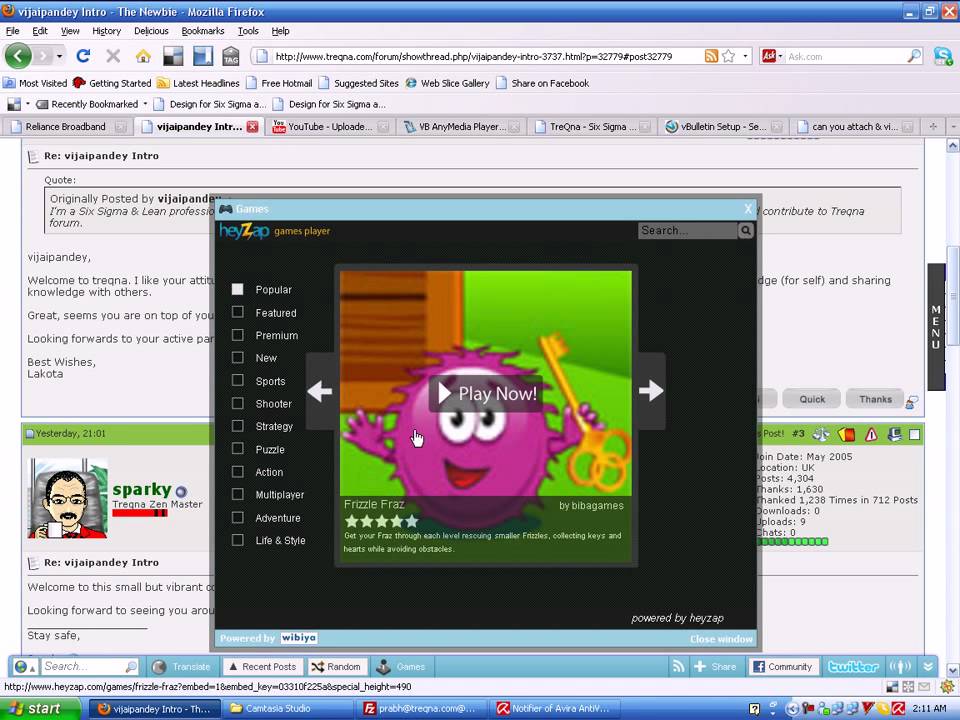Check the New games category box
960x720 pixels.
tap(238, 358)
